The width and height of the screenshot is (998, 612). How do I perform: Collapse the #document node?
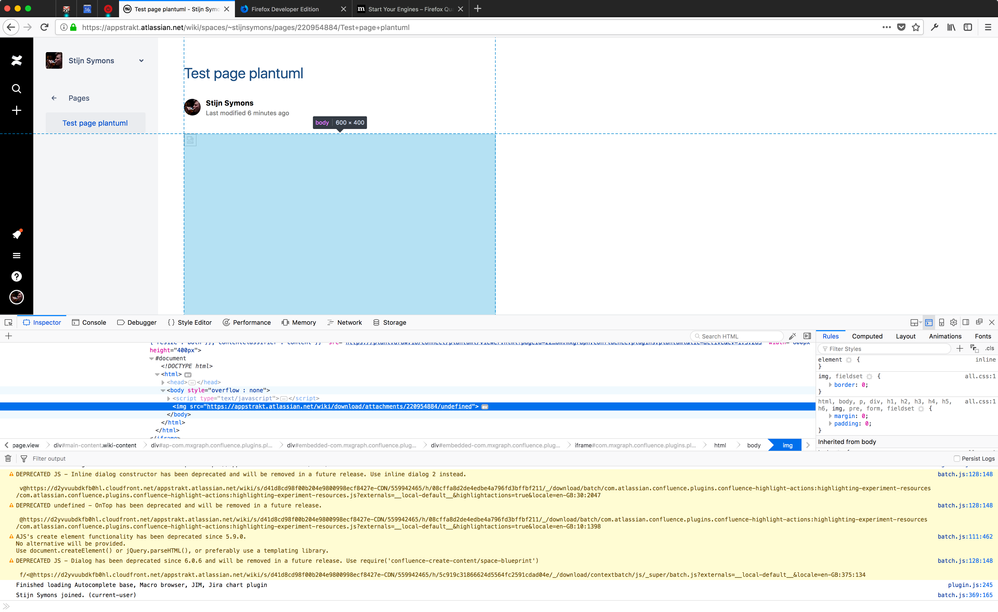151,358
